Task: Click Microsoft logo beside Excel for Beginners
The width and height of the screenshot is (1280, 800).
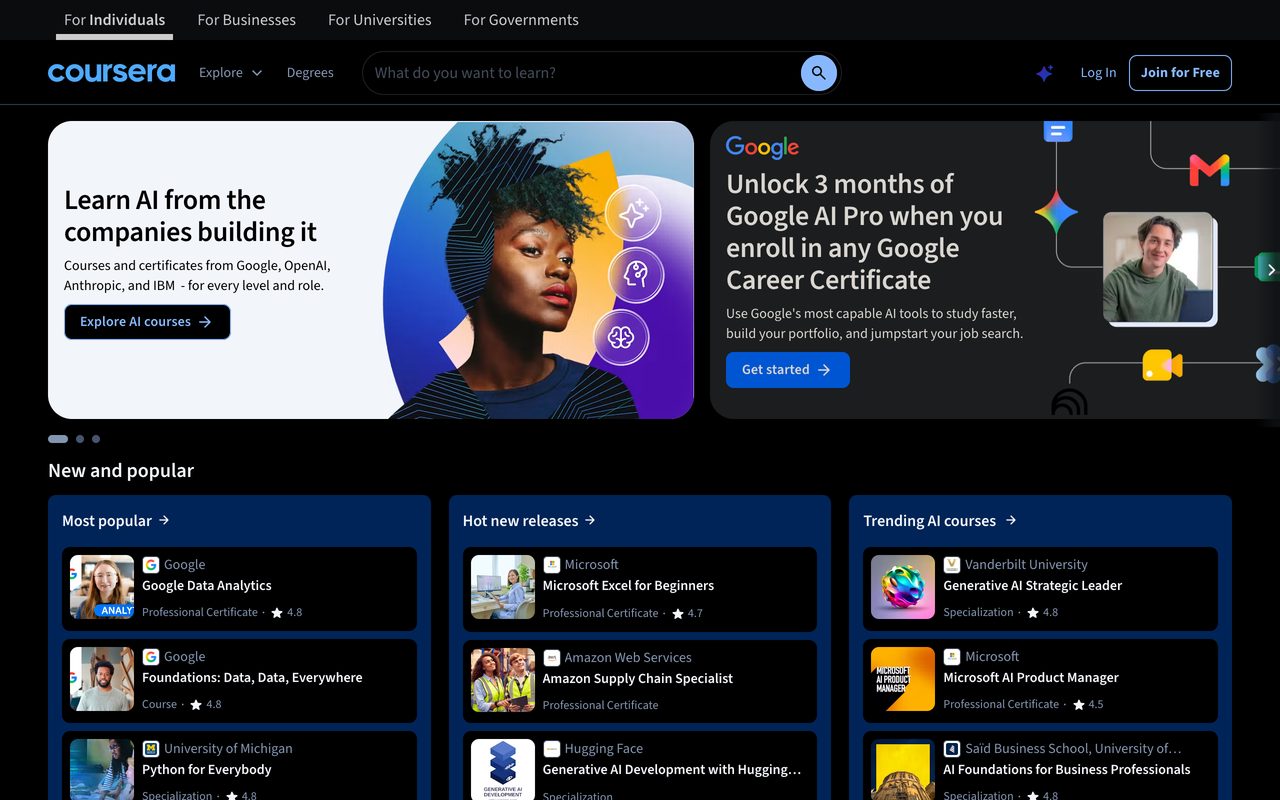Action: pos(552,565)
